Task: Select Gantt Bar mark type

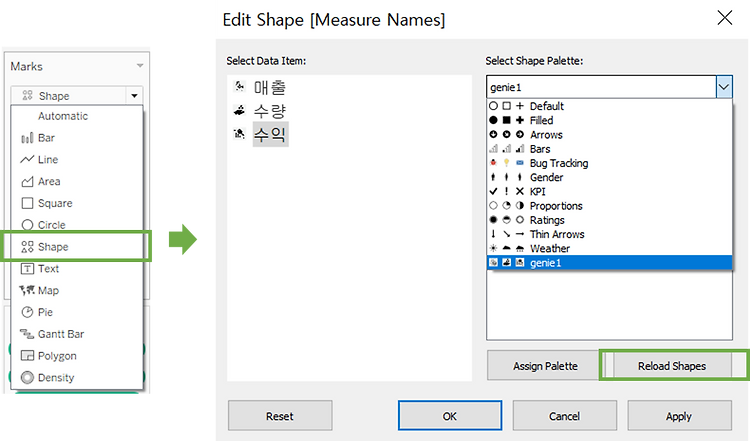Action: point(77,334)
